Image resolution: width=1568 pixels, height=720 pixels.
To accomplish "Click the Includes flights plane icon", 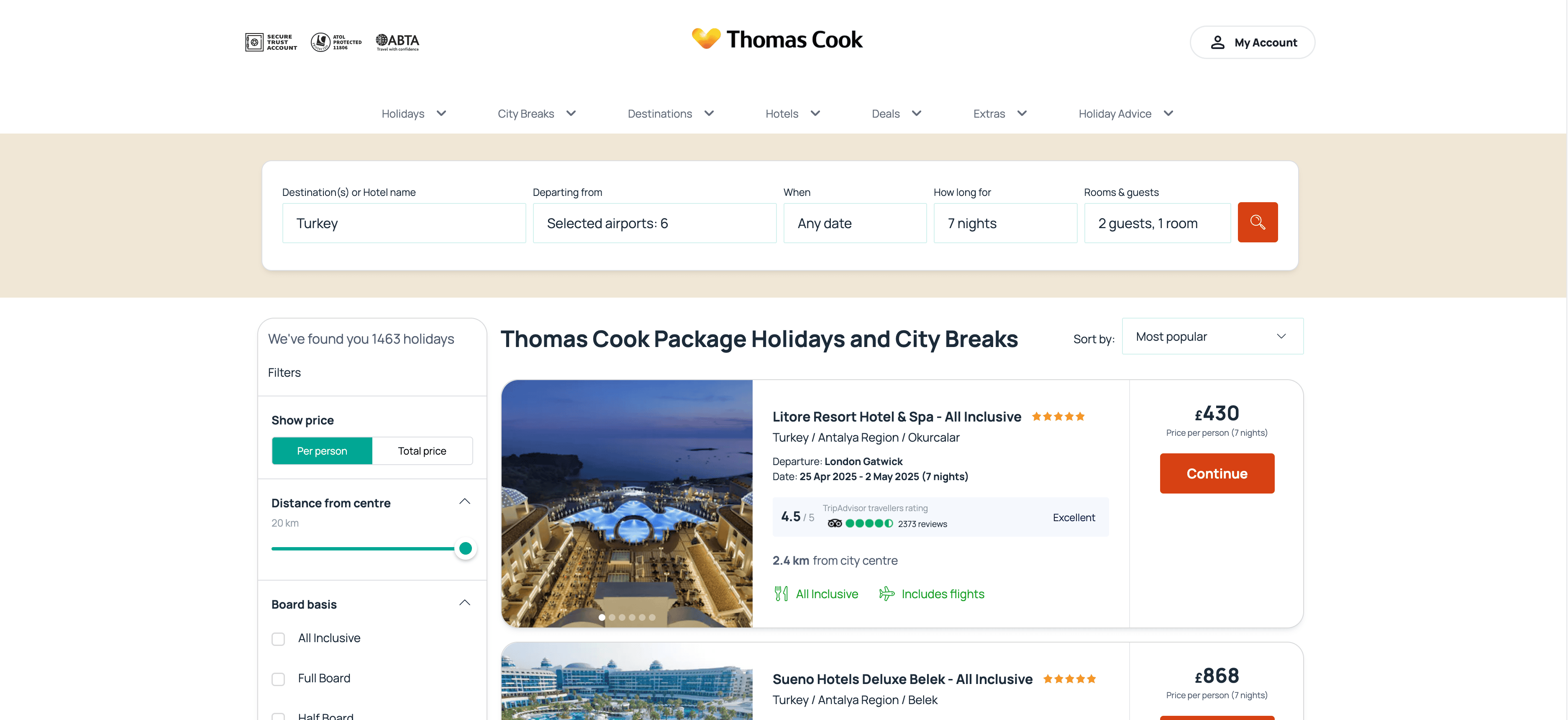I will coord(886,593).
